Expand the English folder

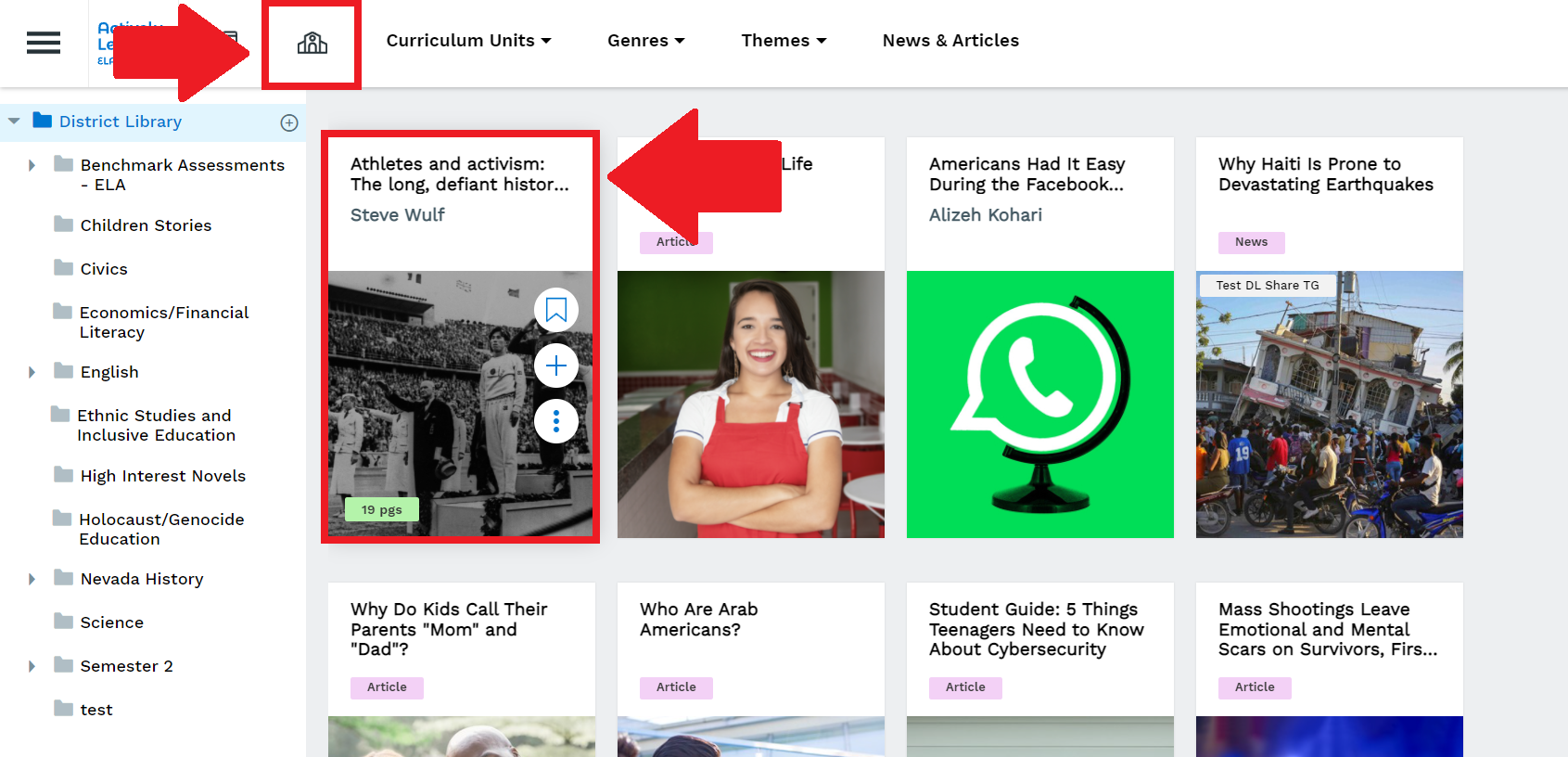tap(32, 372)
